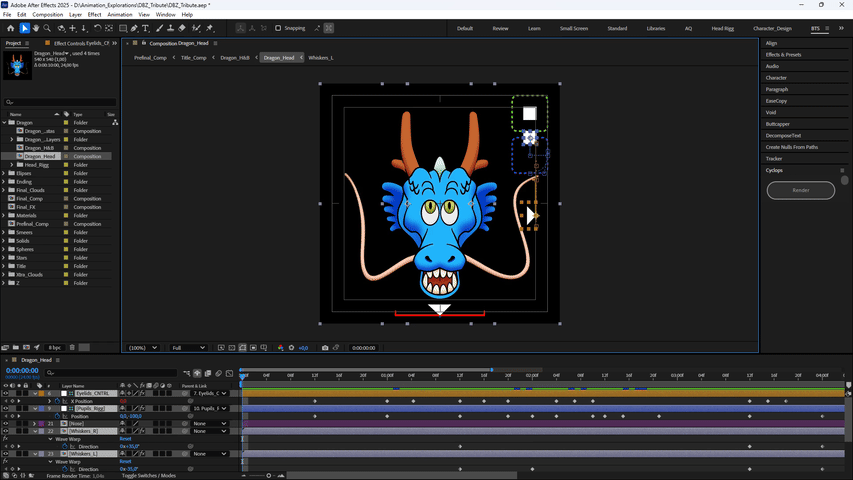Select the Horizontal Type tool

pyautogui.click(x=146, y=28)
